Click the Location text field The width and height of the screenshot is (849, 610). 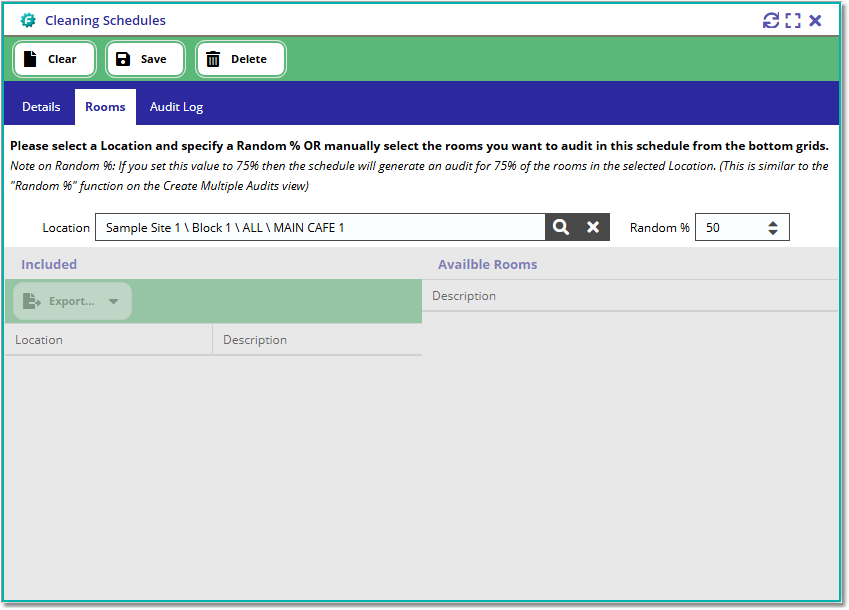(320, 227)
